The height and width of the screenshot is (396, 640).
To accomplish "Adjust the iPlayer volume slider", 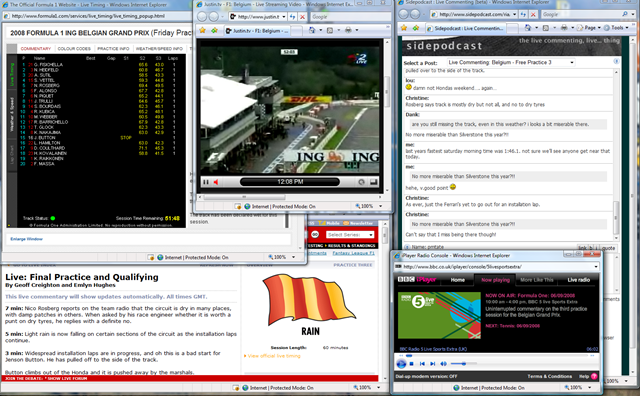I will click(x=463, y=364).
